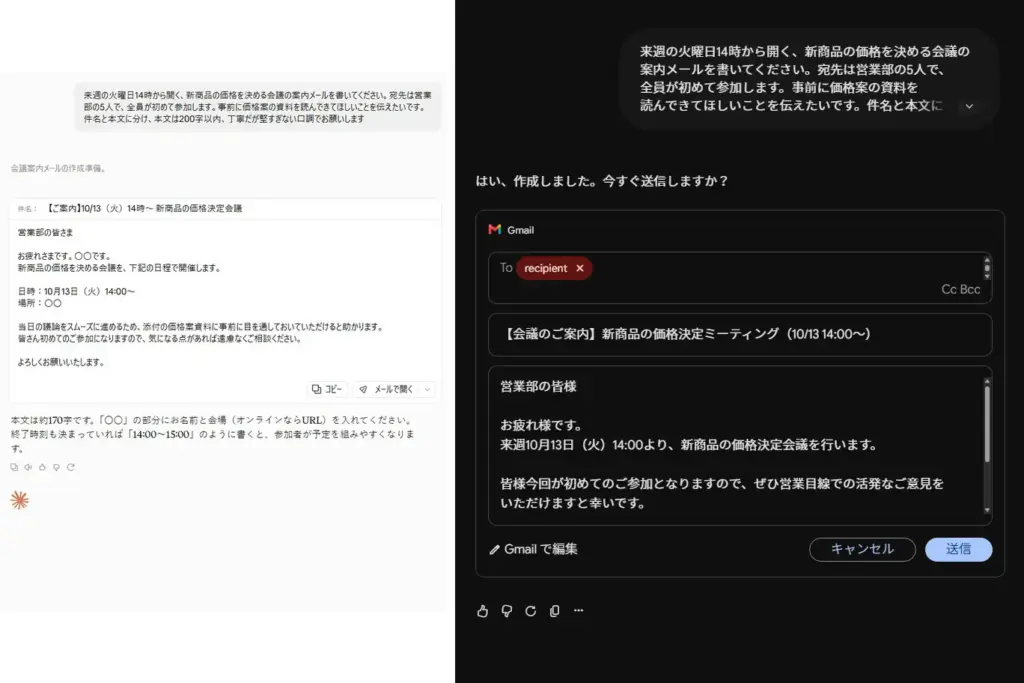
Task: Give thumbs up on the dark chat response
Action: pos(483,611)
